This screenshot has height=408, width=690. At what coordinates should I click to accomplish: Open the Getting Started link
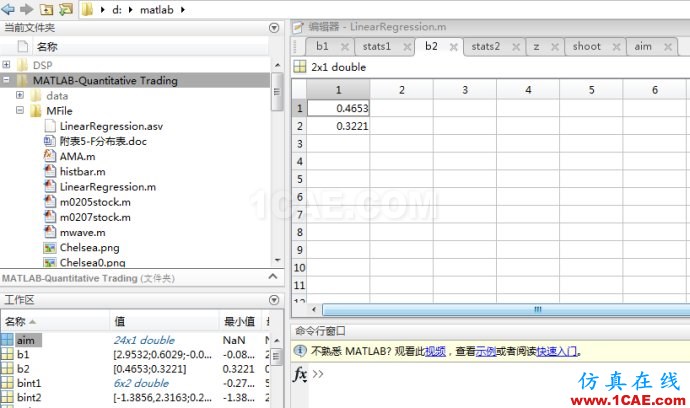pos(556,351)
